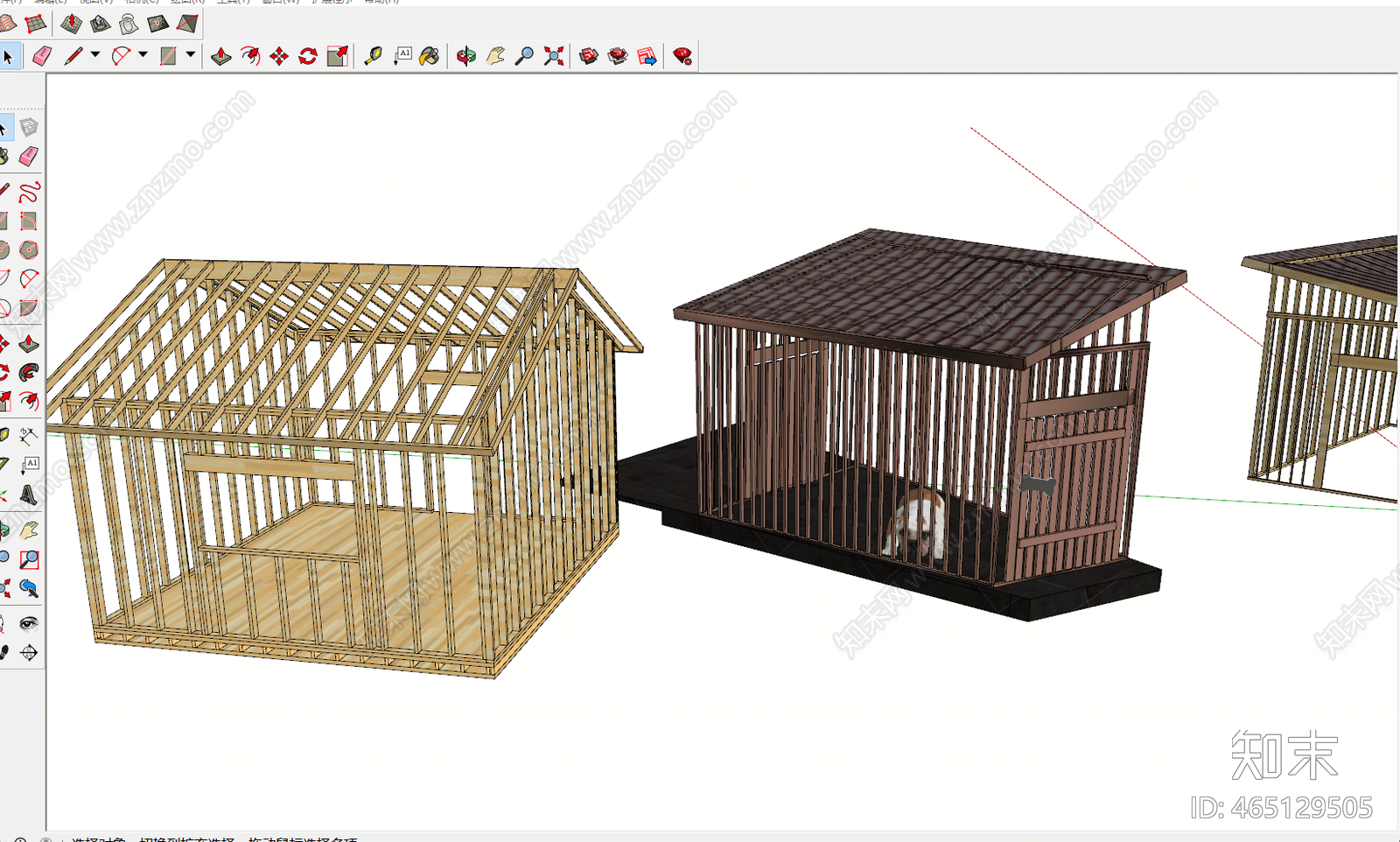Viewport: 1400px width, 842px height.
Task: Select the Scale tool in the top toolbar
Action: tap(338, 57)
